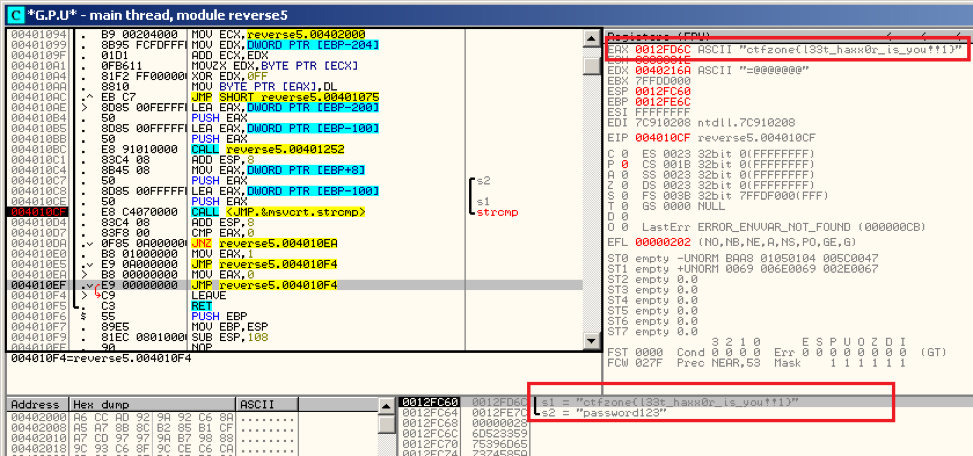Click the disassembly pane scroll-down arrow
Screen dimensions: 973x456
(592, 340)
